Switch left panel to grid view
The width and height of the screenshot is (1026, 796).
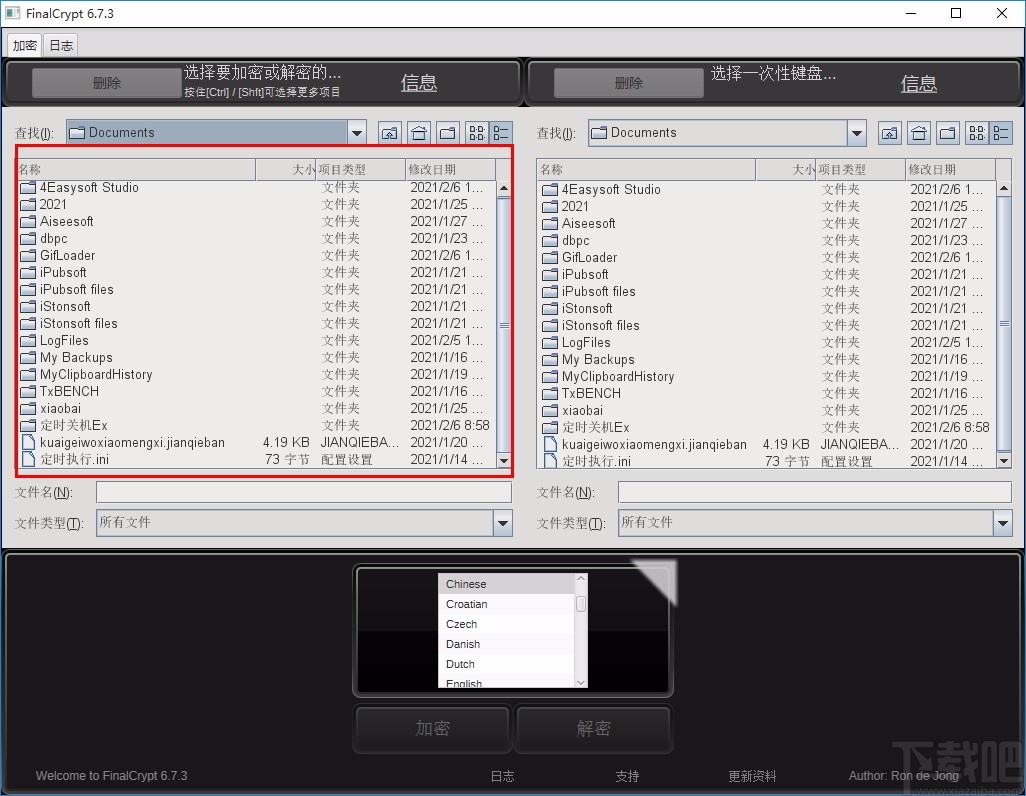[476, 132]
